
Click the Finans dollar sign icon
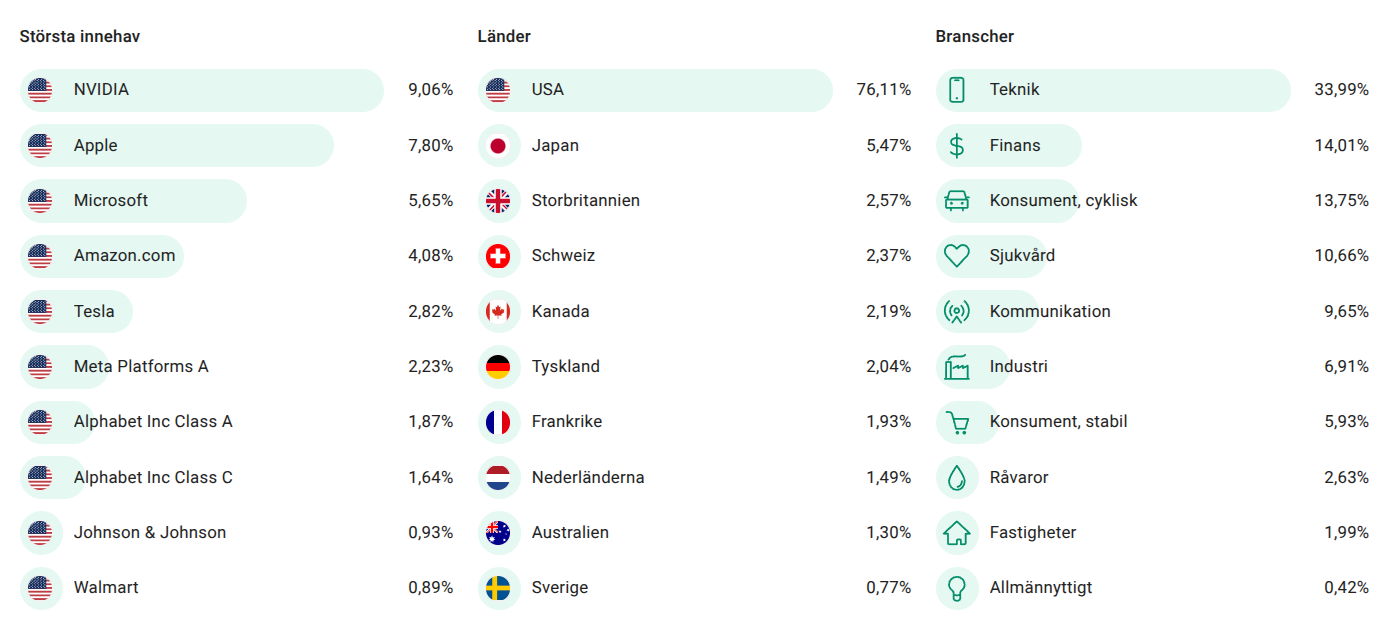pyautogui.click(x=957, y=146)
